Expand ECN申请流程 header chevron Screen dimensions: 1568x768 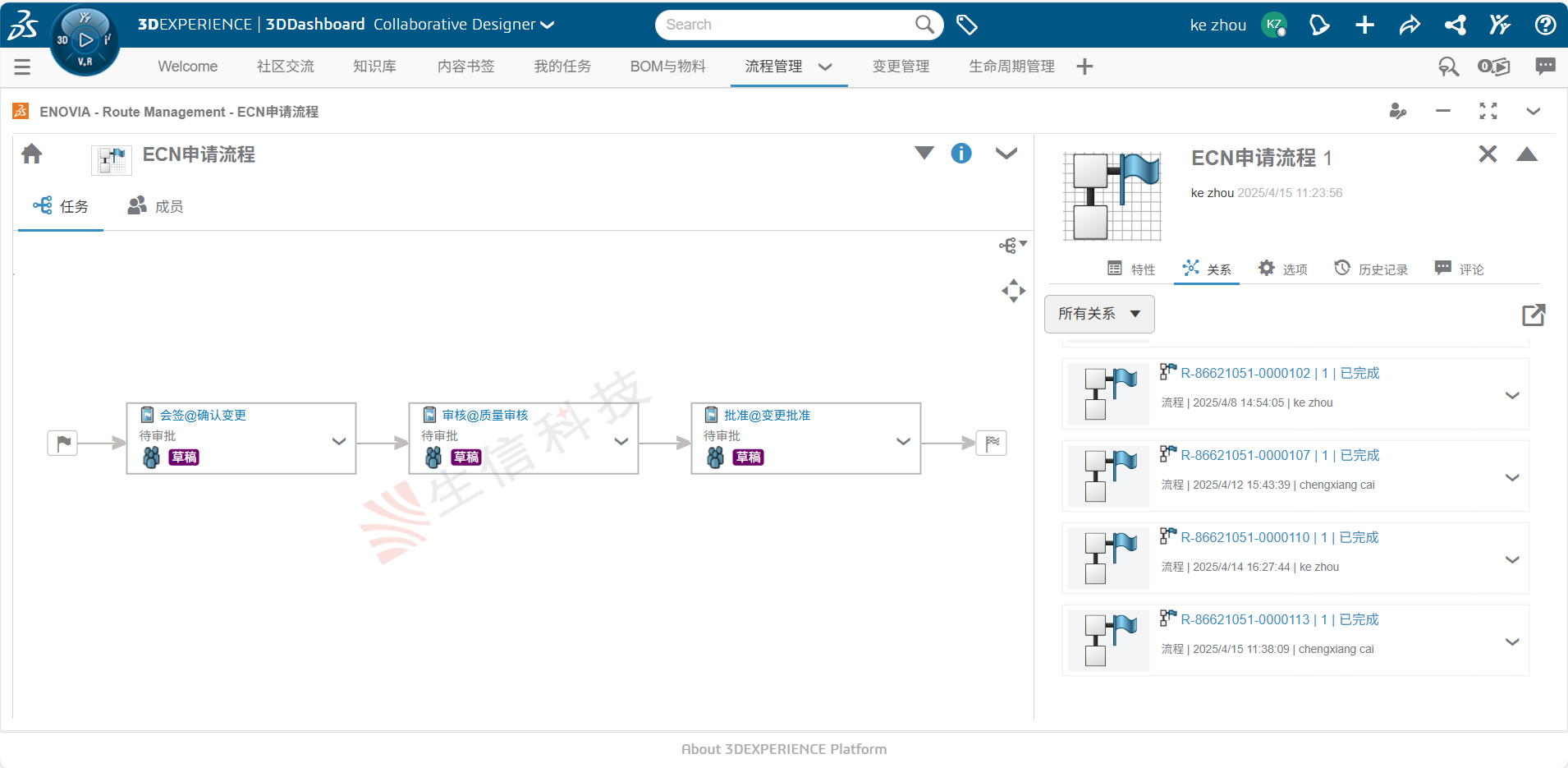click(x=1006, y=153)
